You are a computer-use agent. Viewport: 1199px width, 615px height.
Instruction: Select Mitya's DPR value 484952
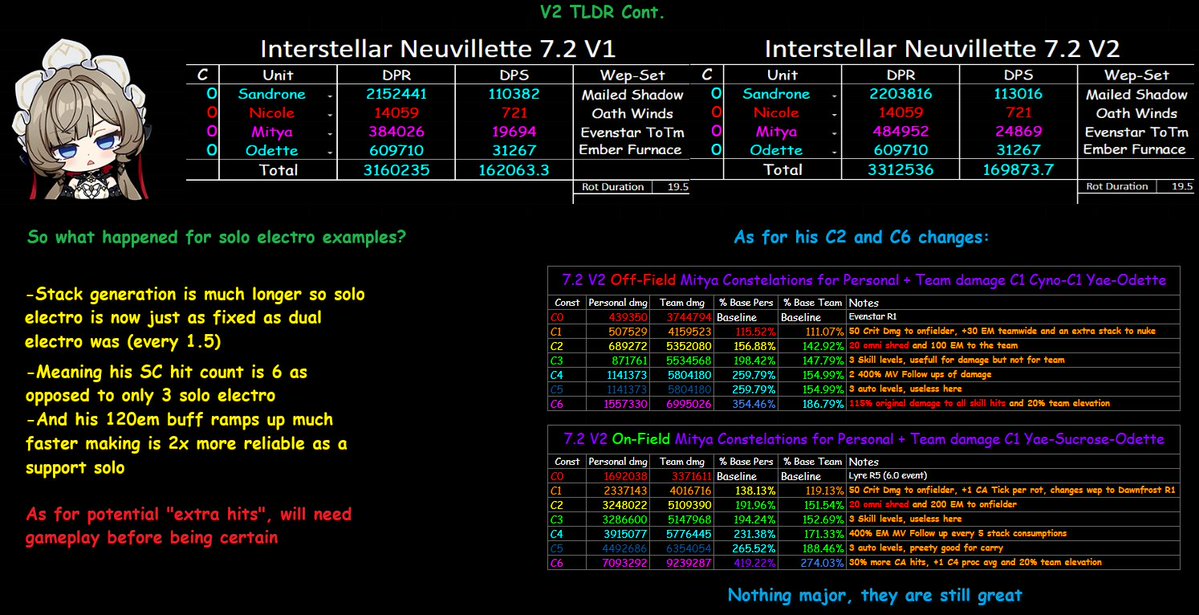coord(901,132)
